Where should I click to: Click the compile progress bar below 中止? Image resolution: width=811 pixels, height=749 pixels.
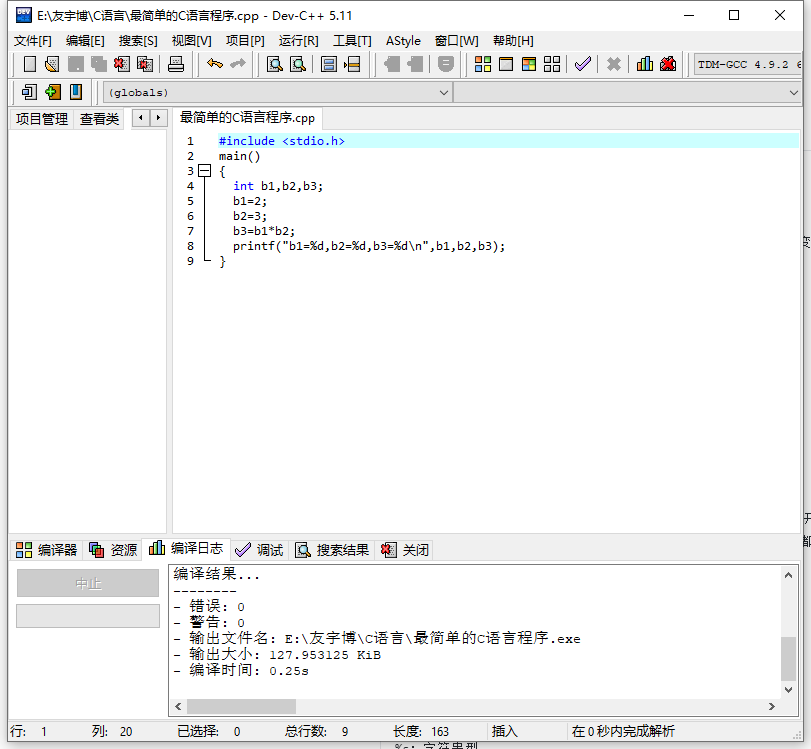[x=88, y=616]
